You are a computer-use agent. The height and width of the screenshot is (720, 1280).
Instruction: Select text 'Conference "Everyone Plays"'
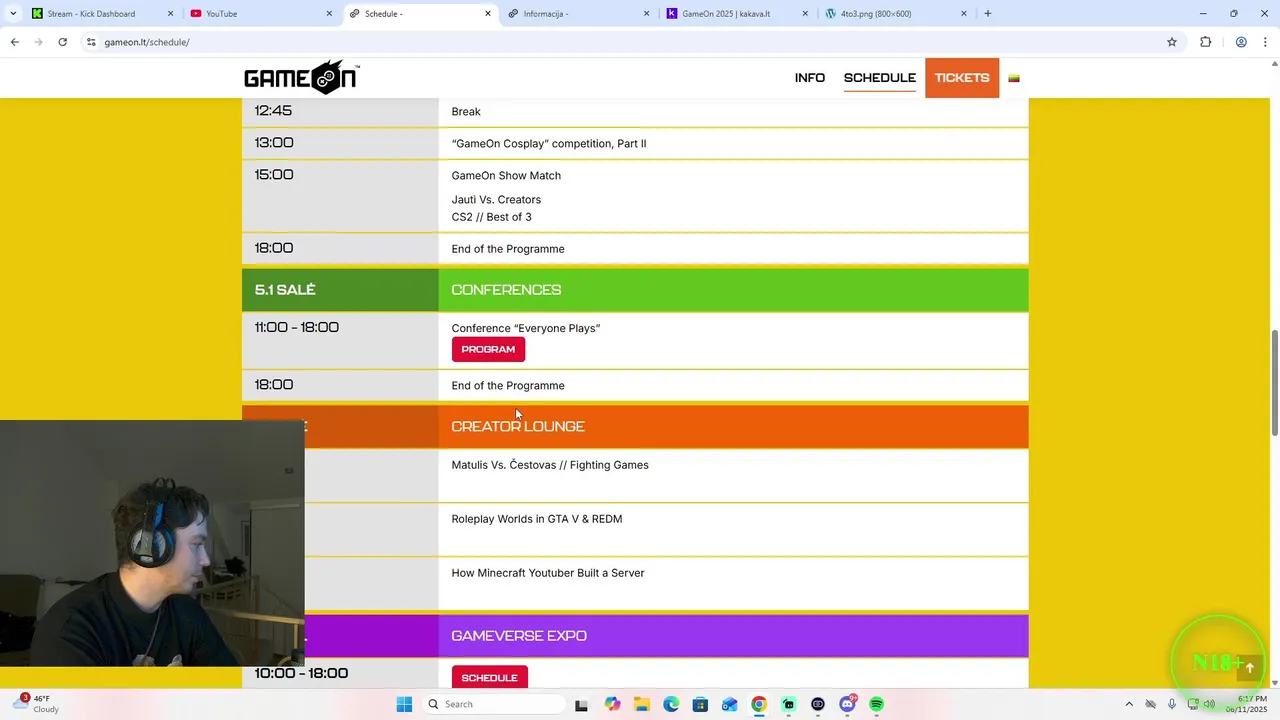click(x=526, y=328)
